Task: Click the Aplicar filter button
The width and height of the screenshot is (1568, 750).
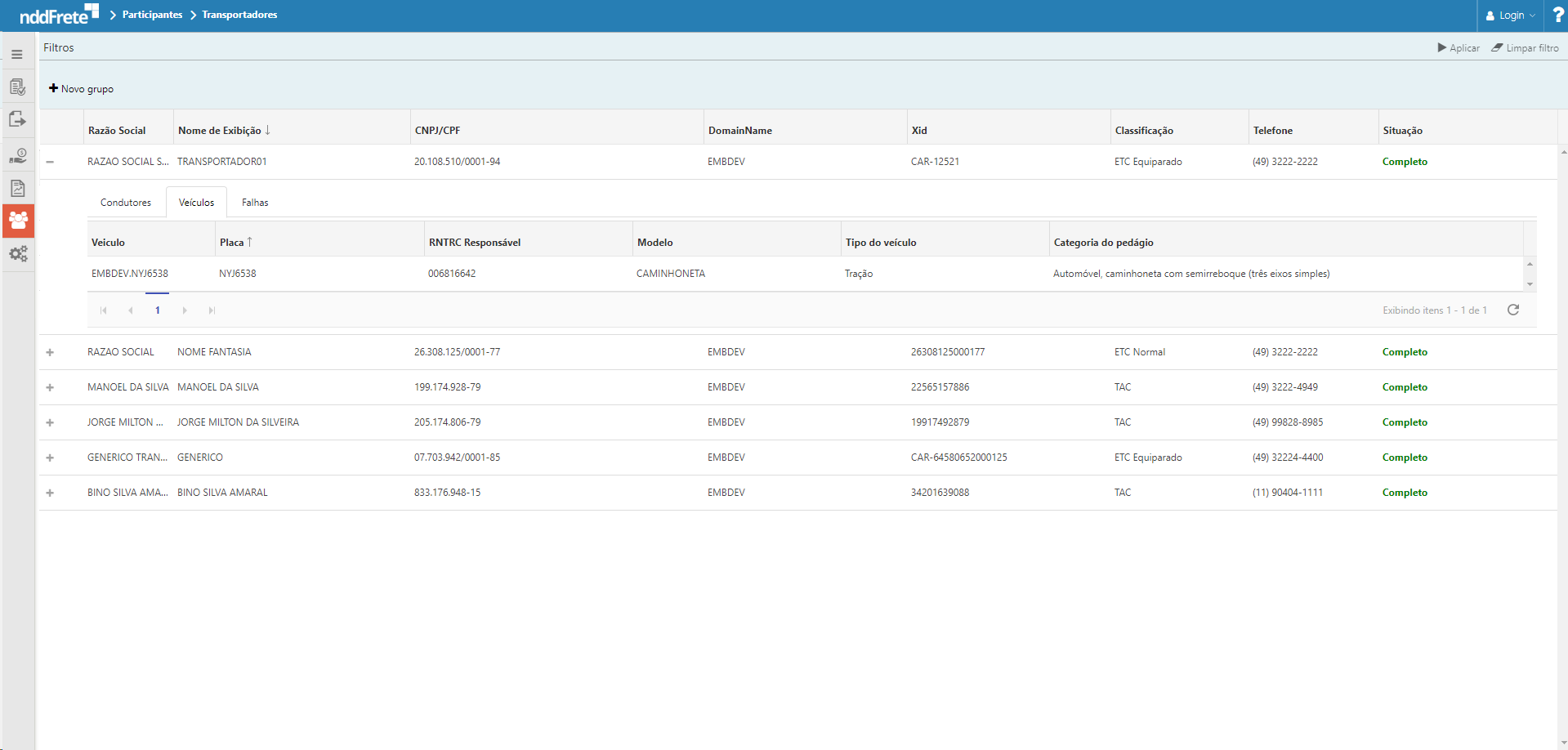Action: (x=1459, y=48)
